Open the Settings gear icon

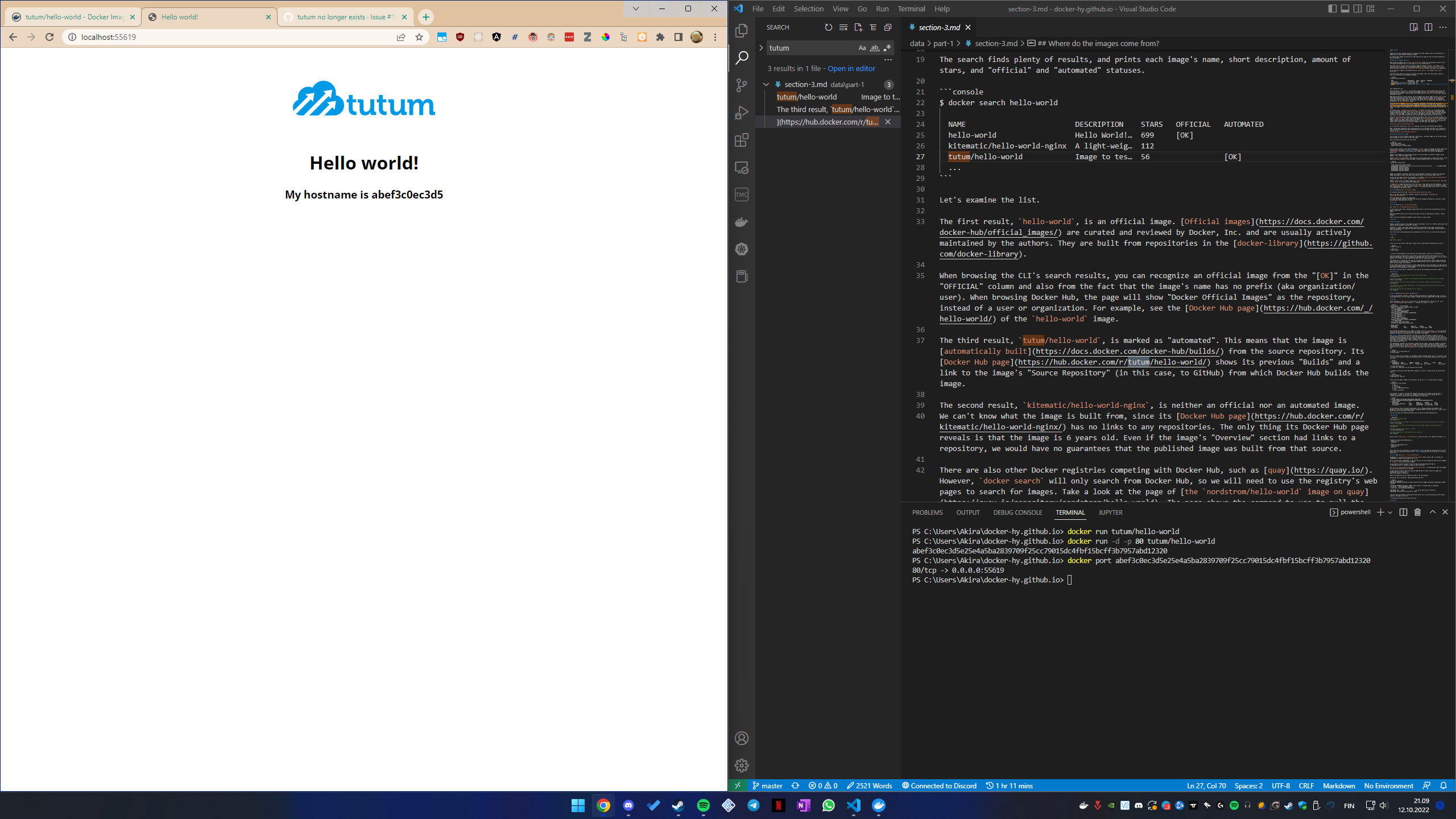pos(742,766)
